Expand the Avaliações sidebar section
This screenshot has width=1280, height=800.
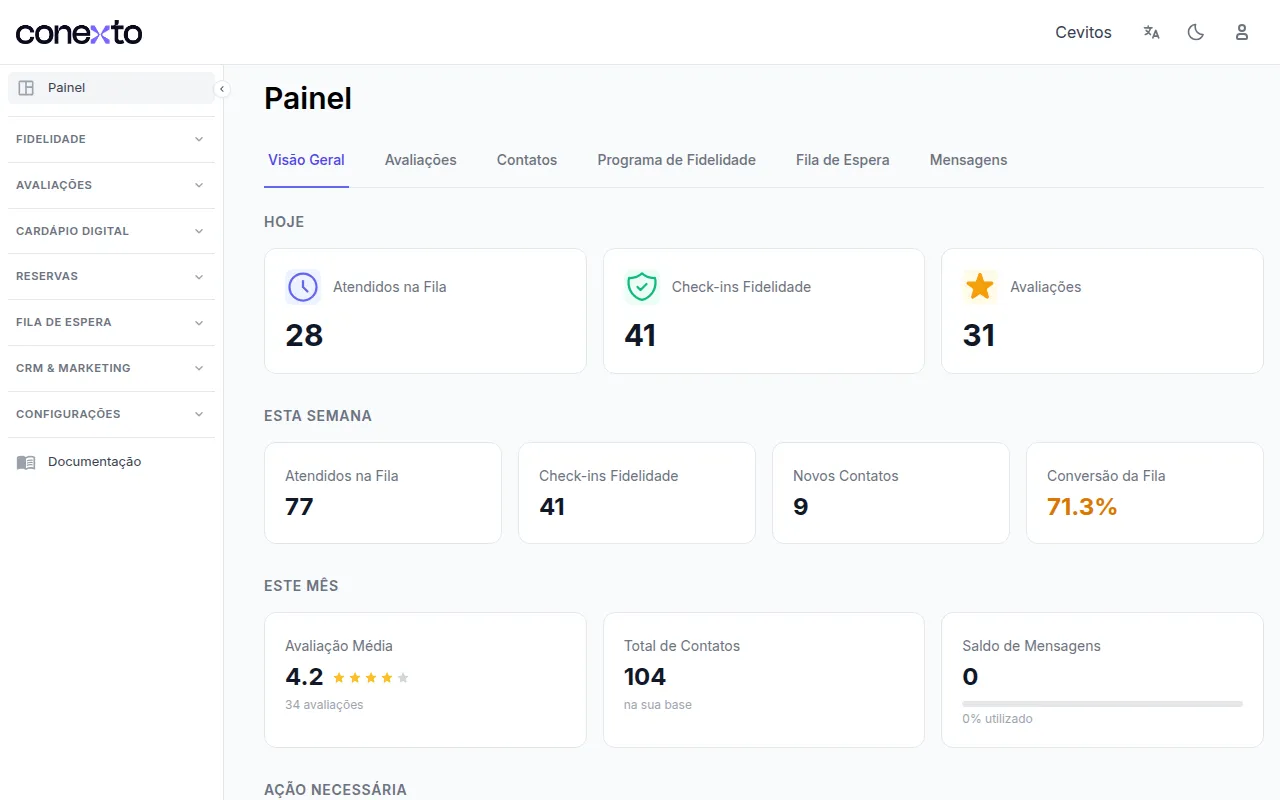[x=111, y=185]
